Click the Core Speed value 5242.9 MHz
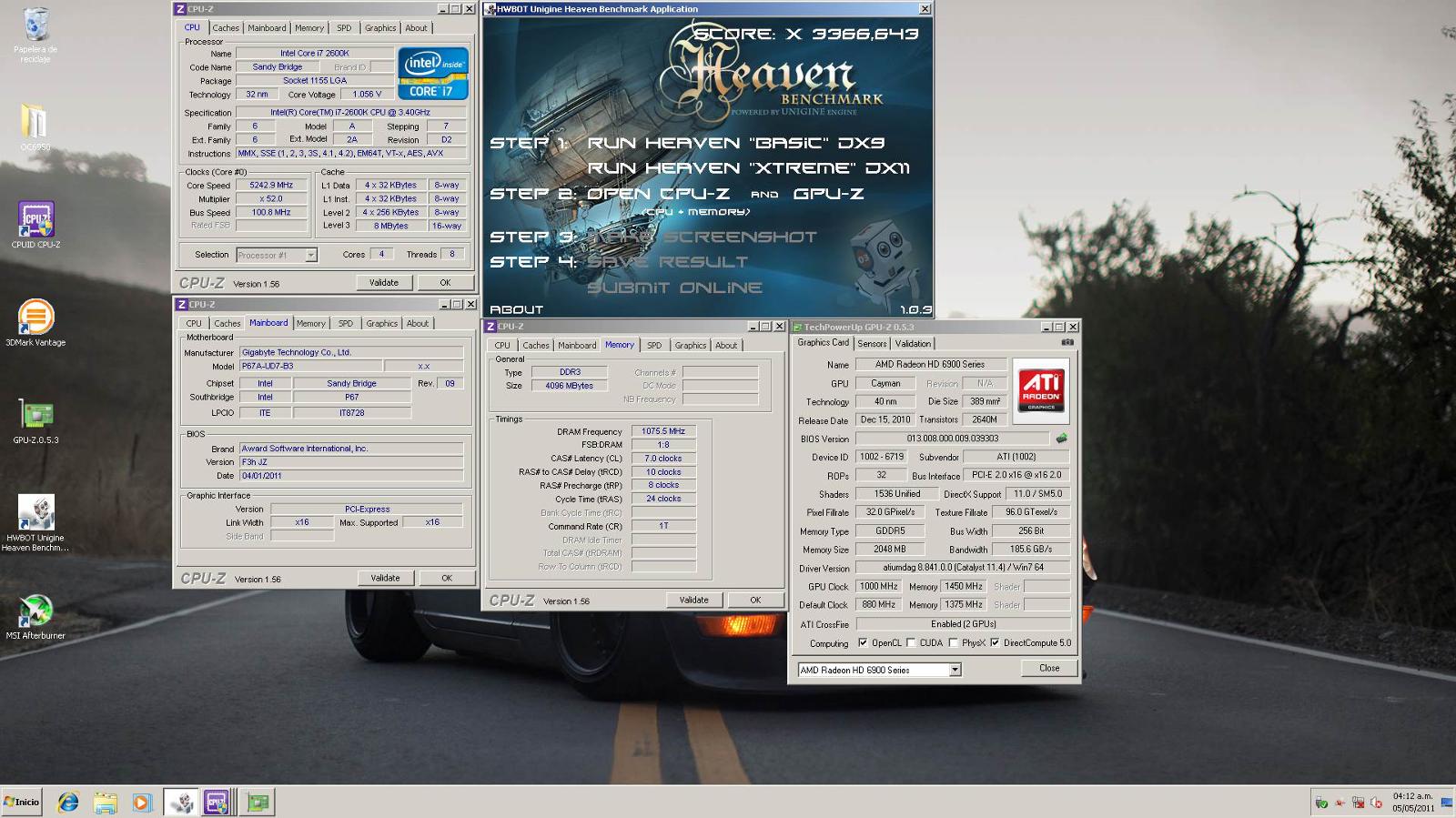This screenshot has width=1456, height=818. point(271,185)
